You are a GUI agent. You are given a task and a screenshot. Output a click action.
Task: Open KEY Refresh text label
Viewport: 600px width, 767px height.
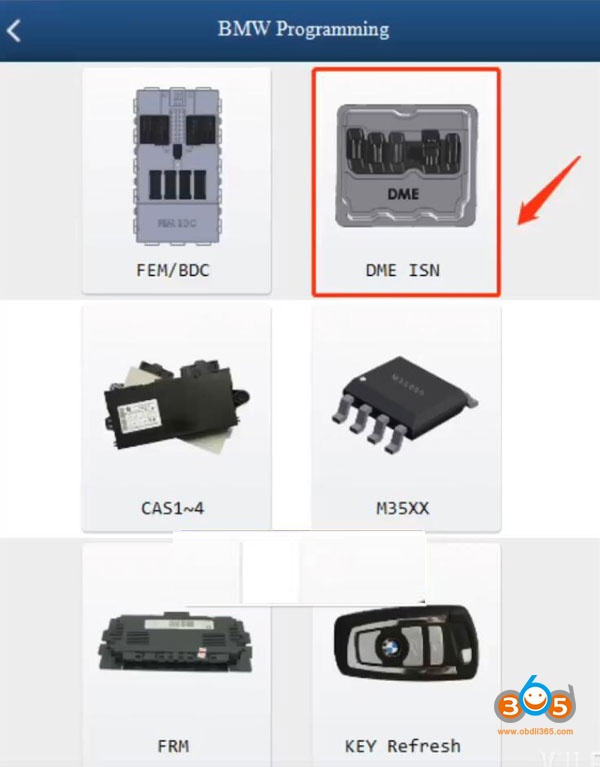click(x=402, y=746)
